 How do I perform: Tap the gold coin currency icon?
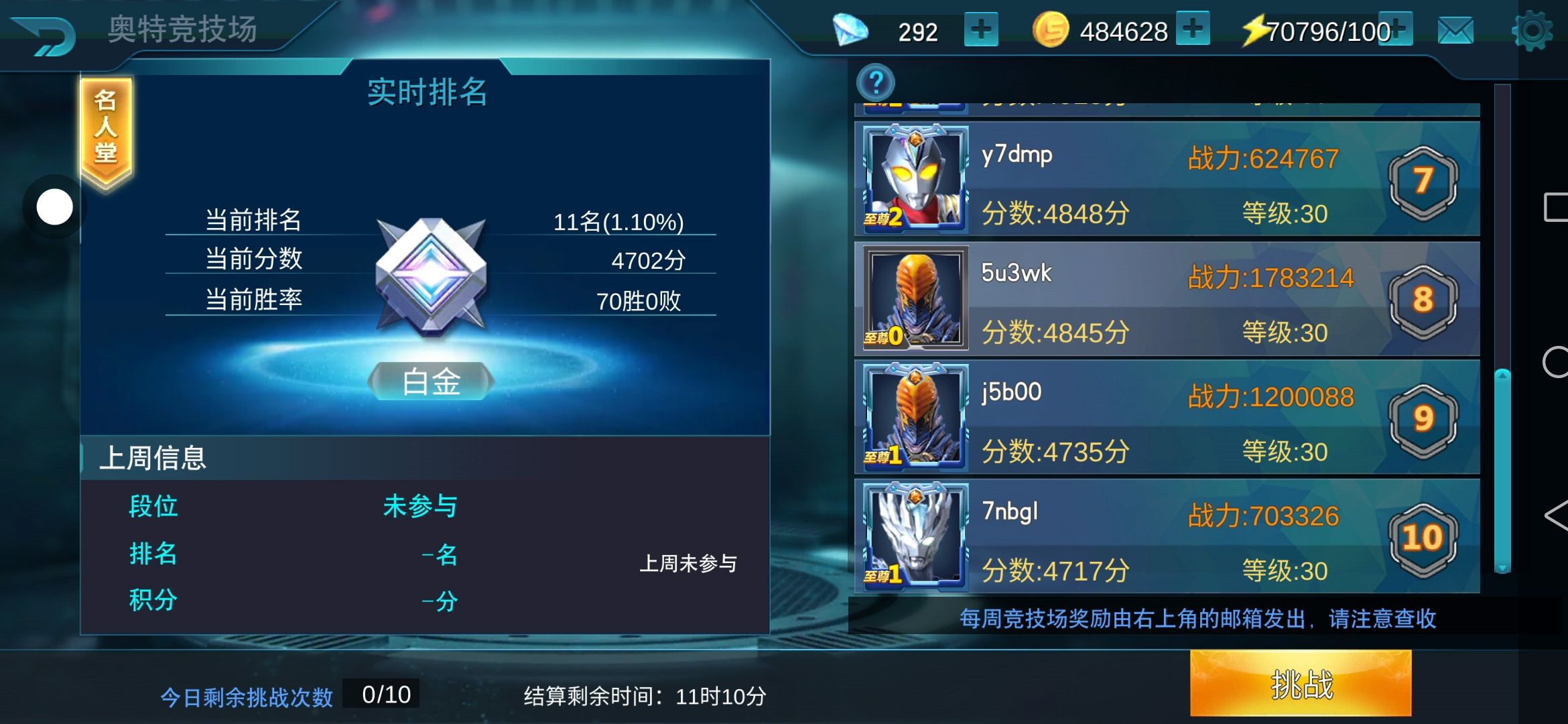tap(1050, 30)
